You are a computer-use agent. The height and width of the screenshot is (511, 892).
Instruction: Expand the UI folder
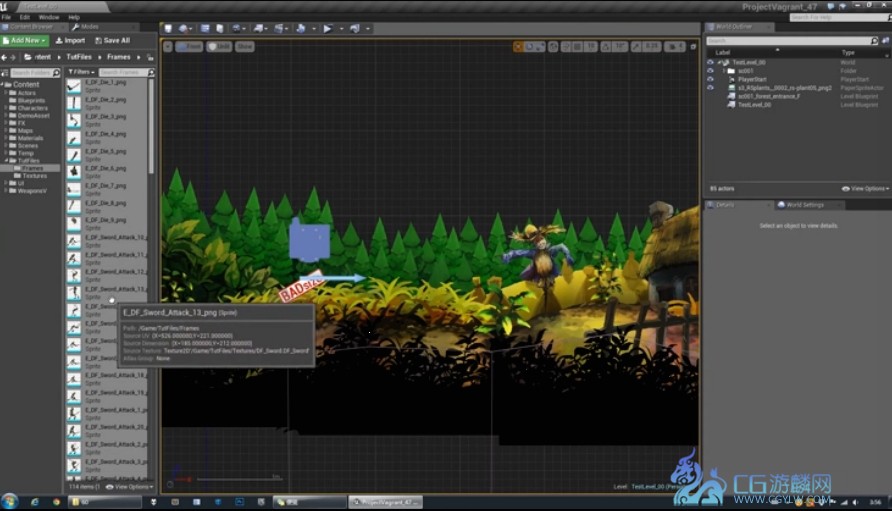pyautogui.click(x=6, y=183)
